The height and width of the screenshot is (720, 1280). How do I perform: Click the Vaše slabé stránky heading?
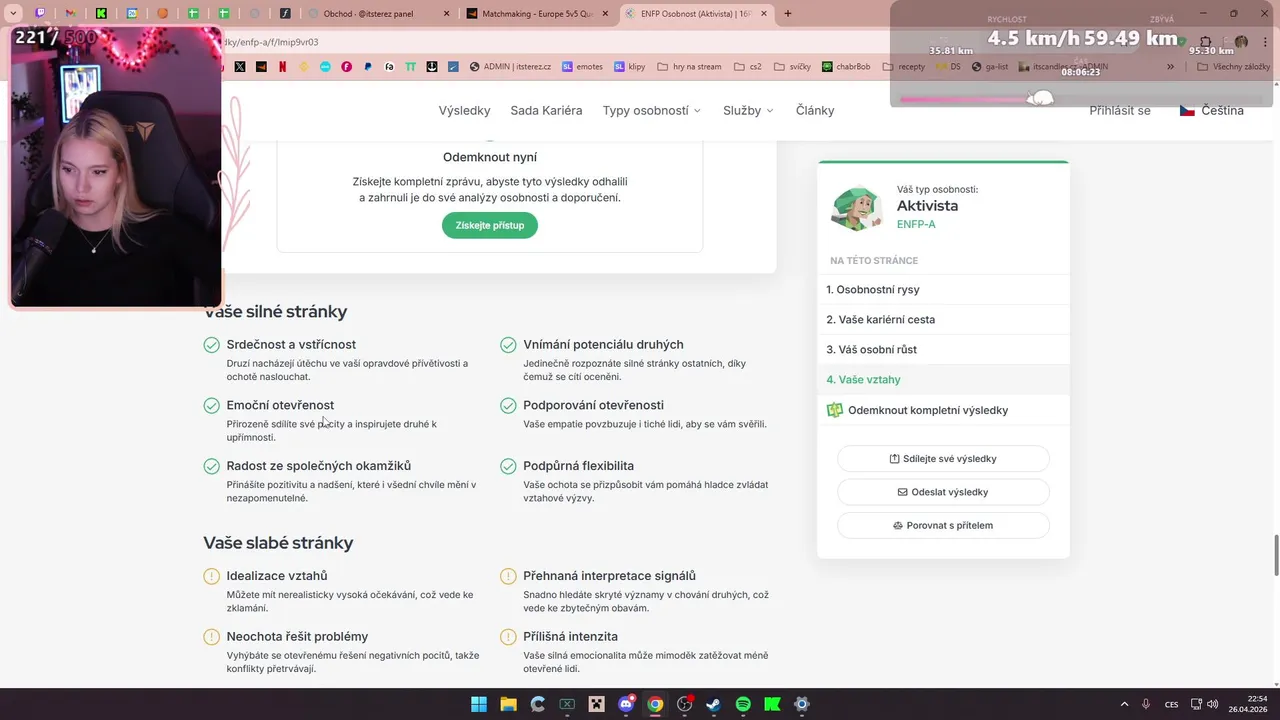point(278,543)
